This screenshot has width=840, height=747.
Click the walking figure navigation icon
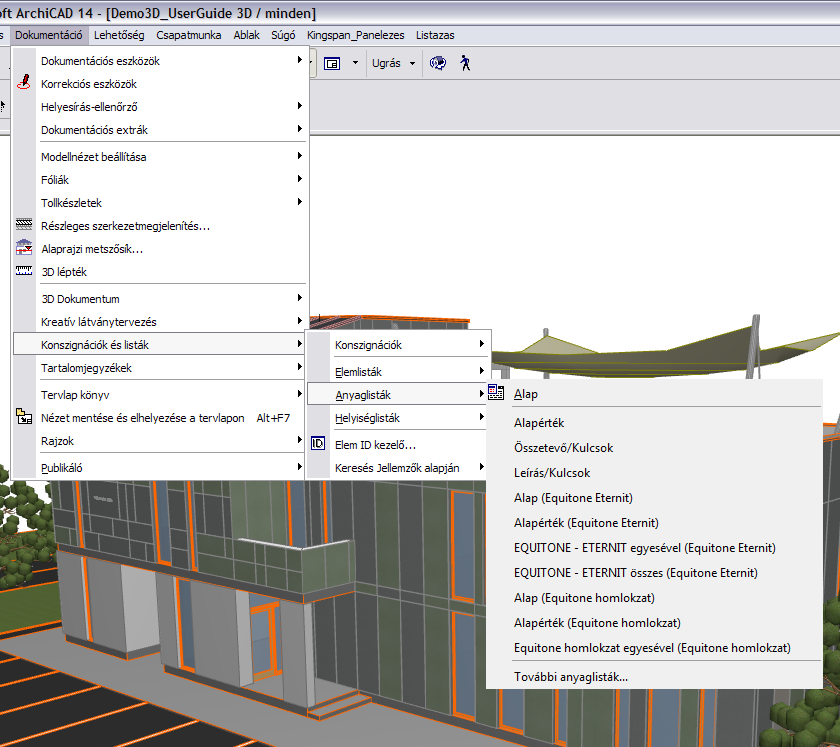pos(465,63)
